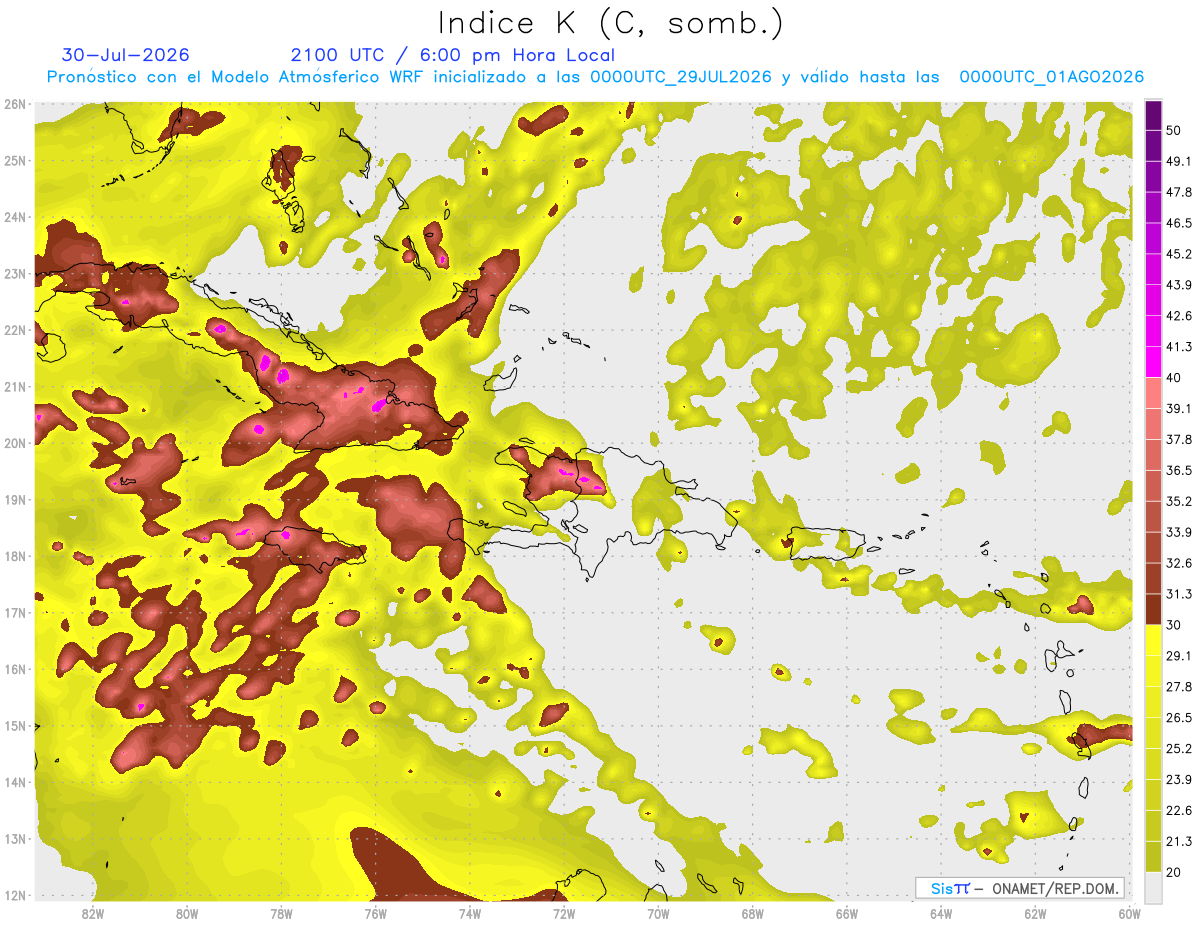Click the color bar value "42.6"

pos(1178,316)
